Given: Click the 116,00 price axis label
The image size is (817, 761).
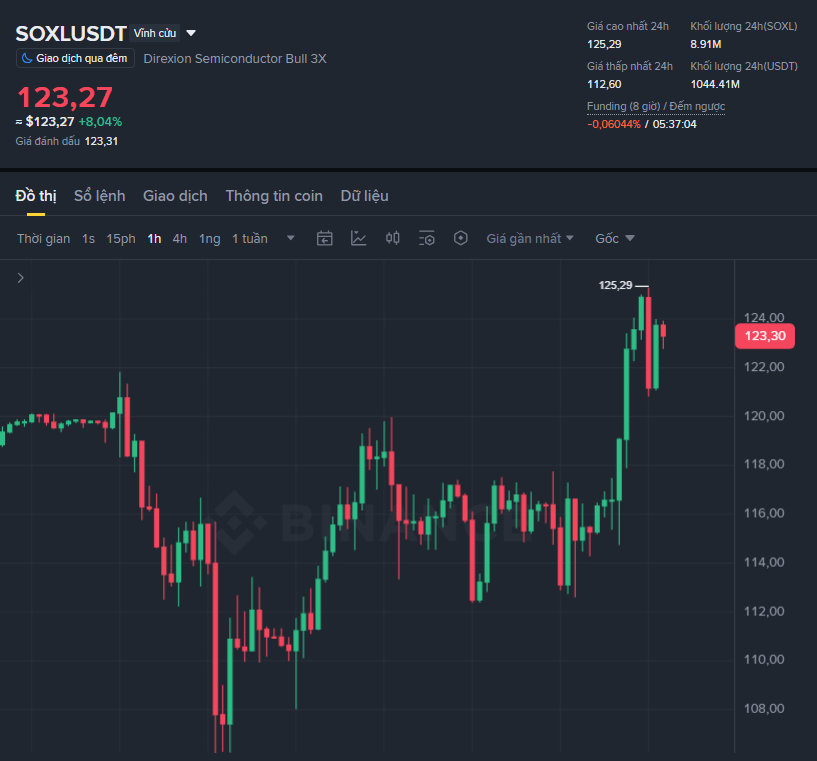Looking at the screenshot, I should click(764, 513).
